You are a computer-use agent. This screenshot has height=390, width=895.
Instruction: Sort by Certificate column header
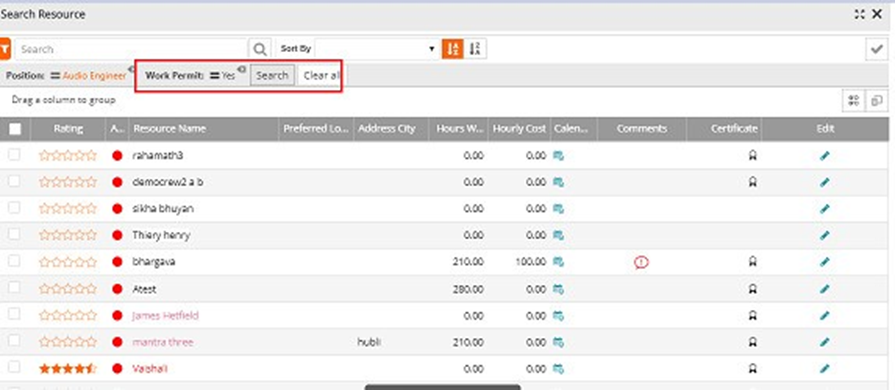(x=734, y=129)
